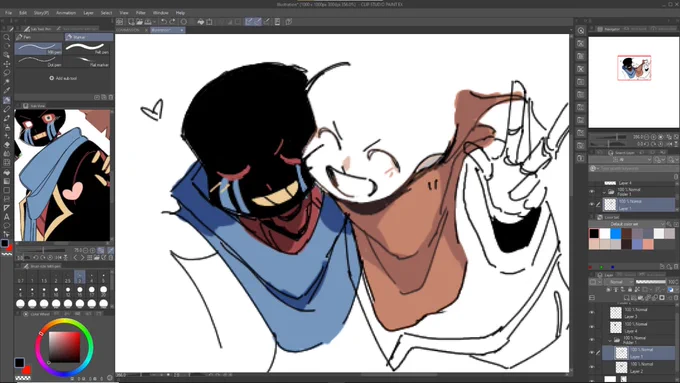The width and height of the screenshot is (680, 383).
Task: Collapse Folder 1 in the Layer panel
Action: click(610, 340)
